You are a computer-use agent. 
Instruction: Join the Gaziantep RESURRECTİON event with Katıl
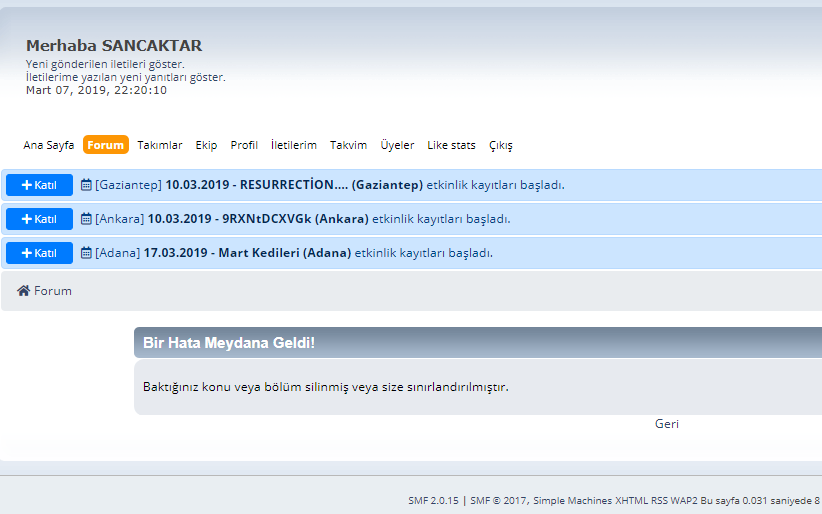(x=39, y=185)
